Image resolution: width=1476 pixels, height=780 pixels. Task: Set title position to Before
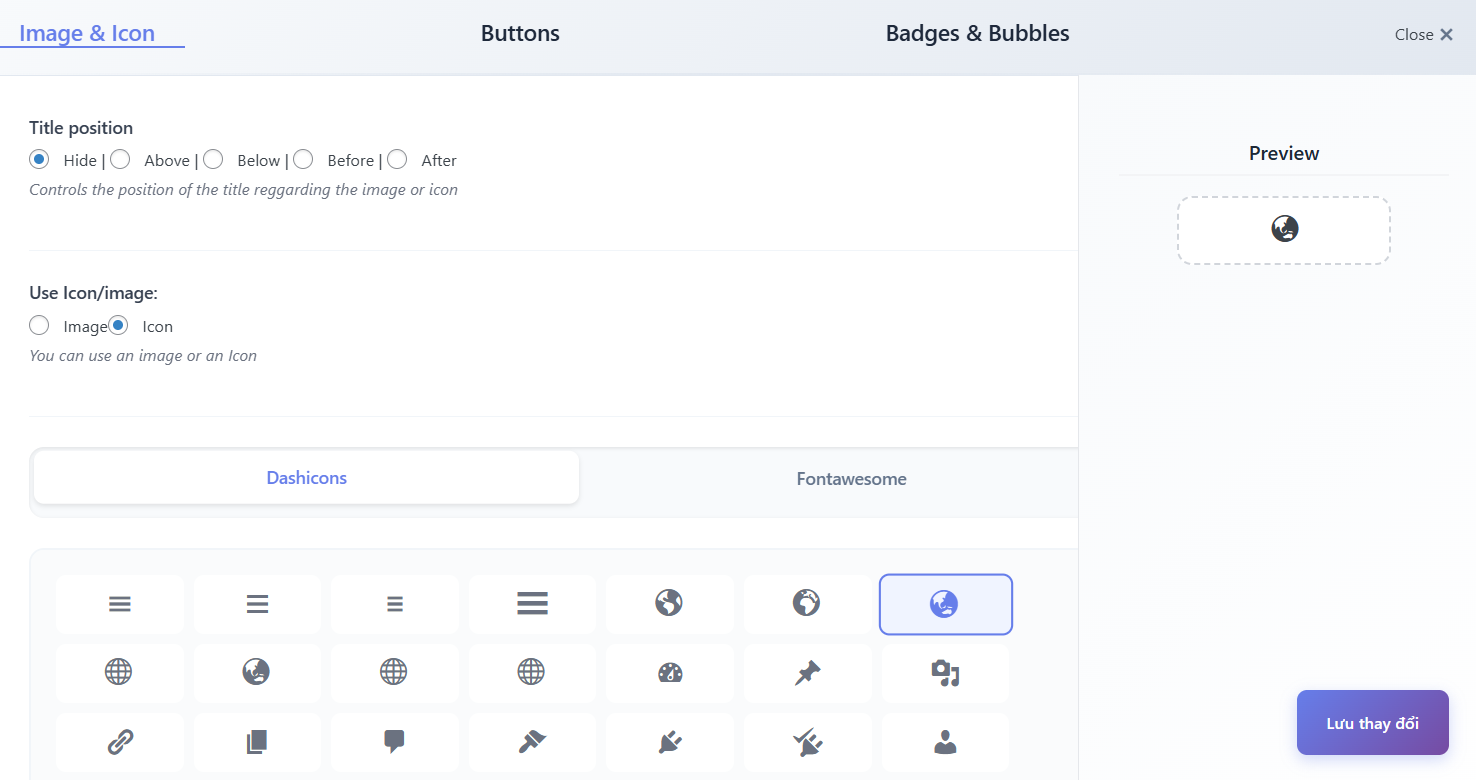[x=303, y=159]
